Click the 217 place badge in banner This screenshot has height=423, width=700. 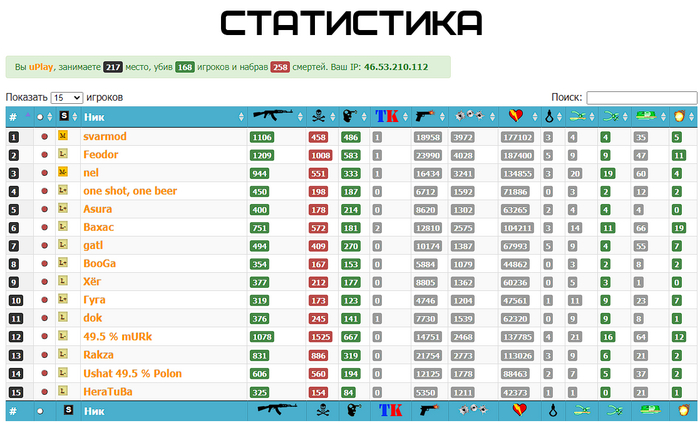113,67
